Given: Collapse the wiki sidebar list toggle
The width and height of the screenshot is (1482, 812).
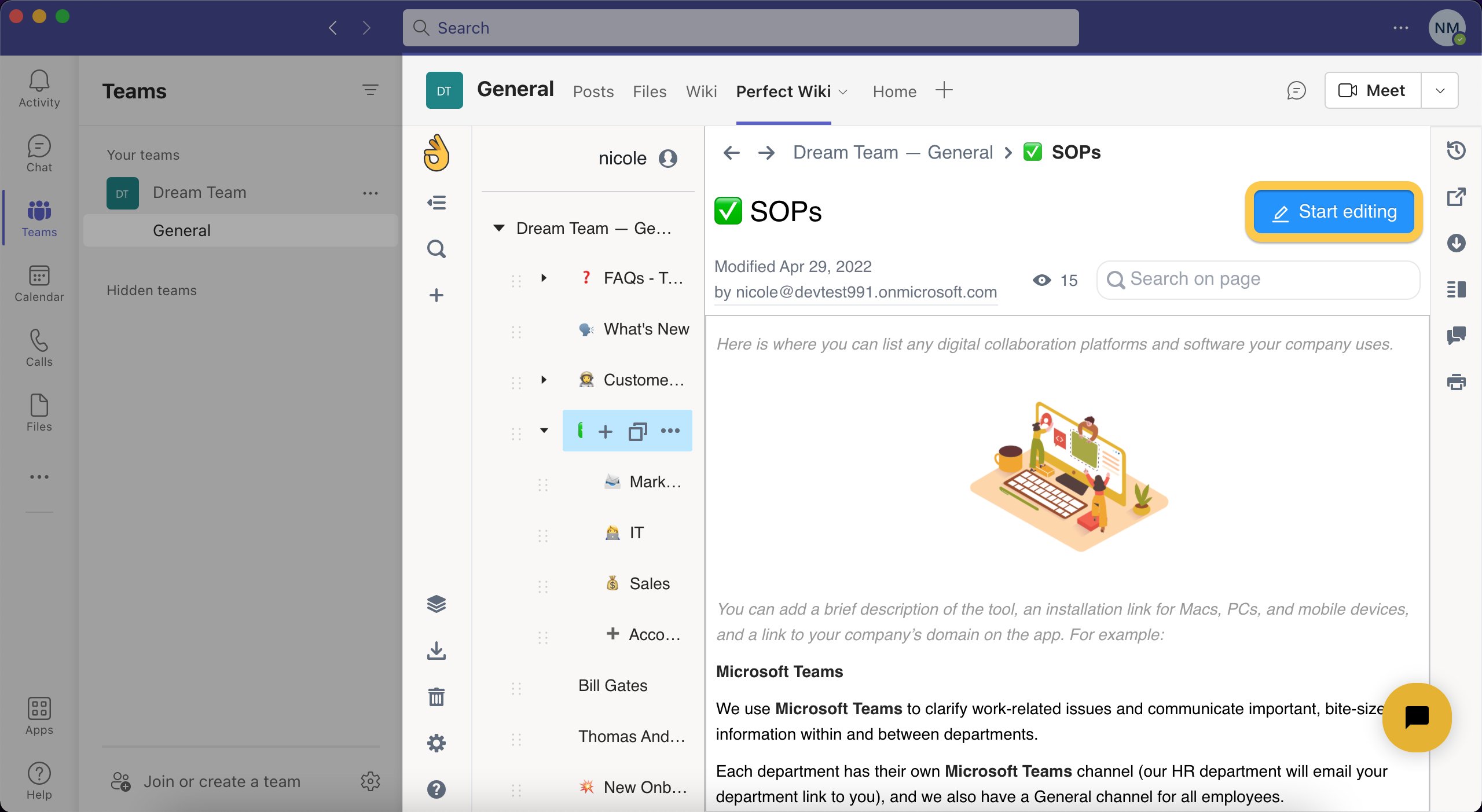Looking at the screenshot, I should 436,203.
